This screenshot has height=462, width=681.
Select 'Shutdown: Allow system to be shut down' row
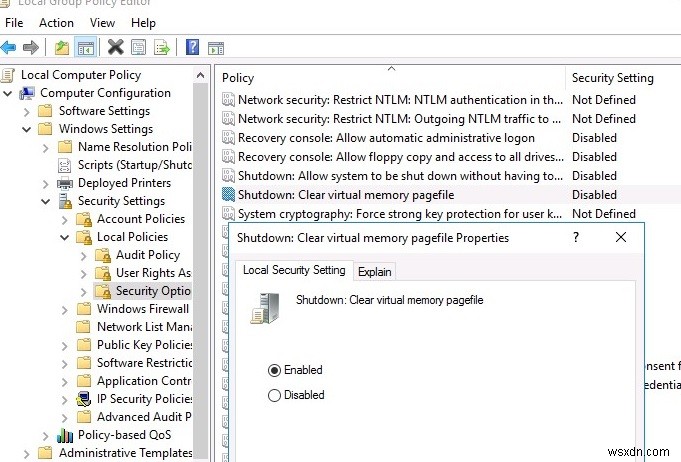click(x=450, y=176)
